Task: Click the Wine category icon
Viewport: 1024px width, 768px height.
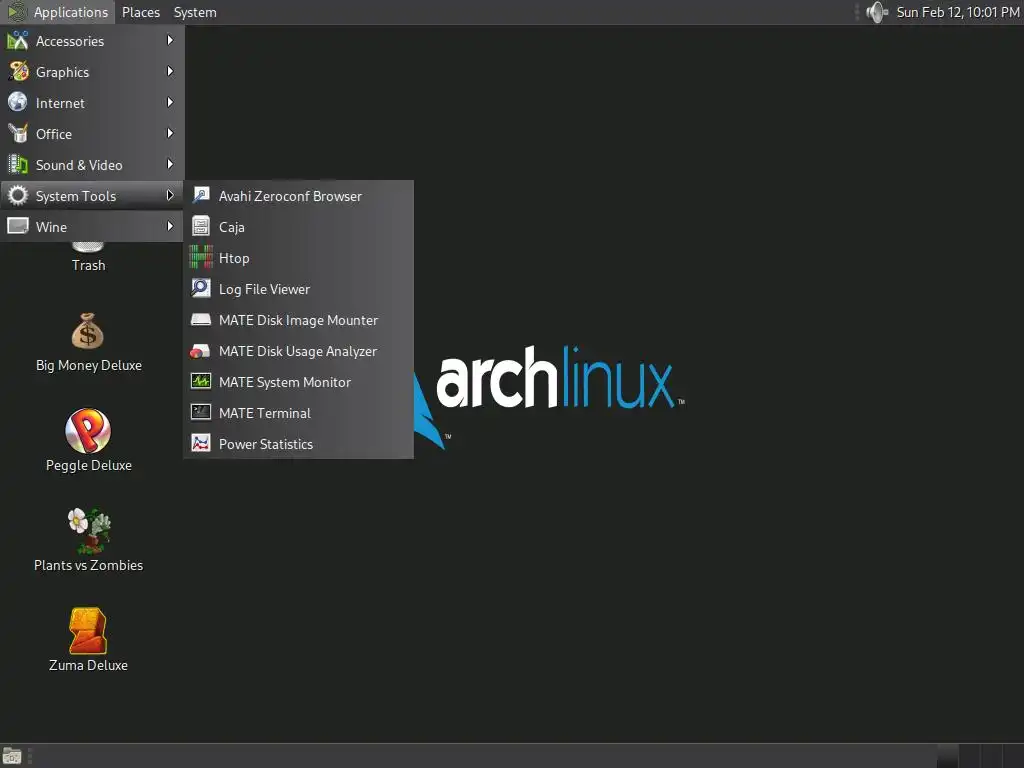Action: pyautogui.click(x=18, y=227)
